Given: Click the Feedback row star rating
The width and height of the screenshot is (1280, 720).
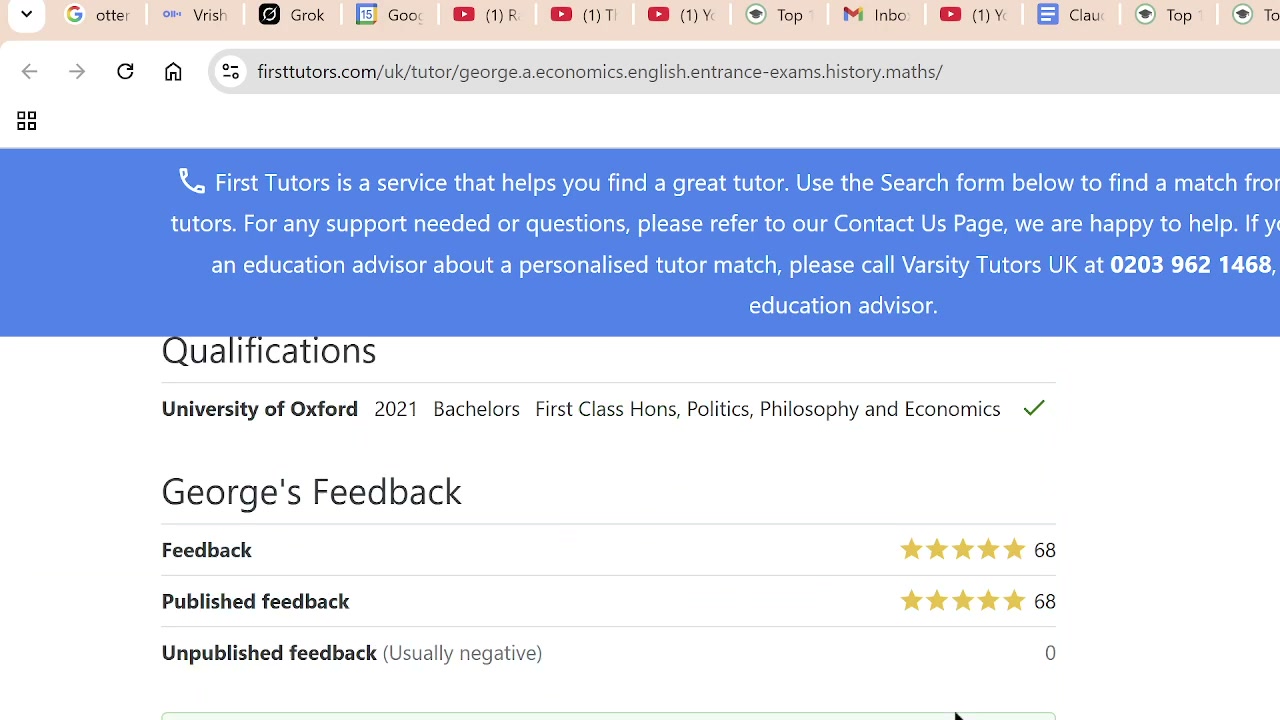Looking at the screenshot, I should pyautogui.click(x=962, y=549).
